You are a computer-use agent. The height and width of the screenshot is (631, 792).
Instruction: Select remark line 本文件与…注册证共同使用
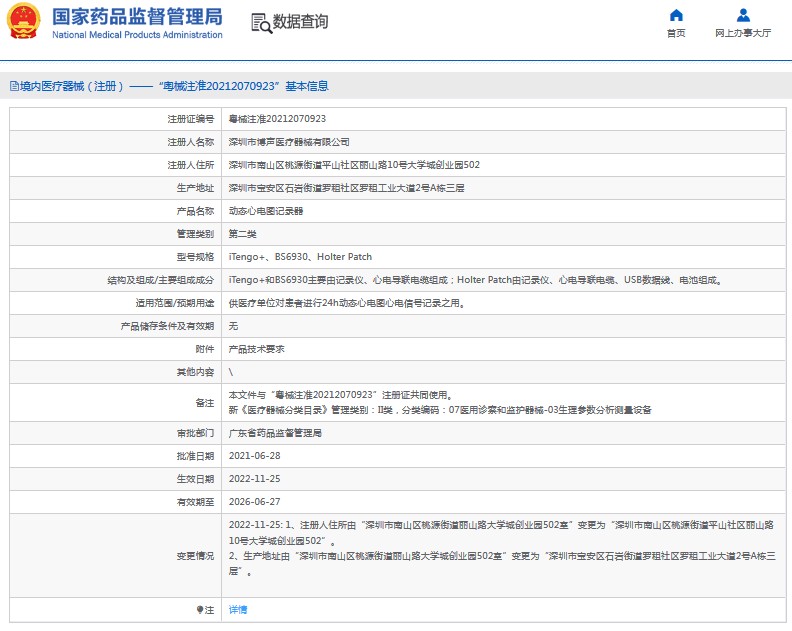[341, 395]
